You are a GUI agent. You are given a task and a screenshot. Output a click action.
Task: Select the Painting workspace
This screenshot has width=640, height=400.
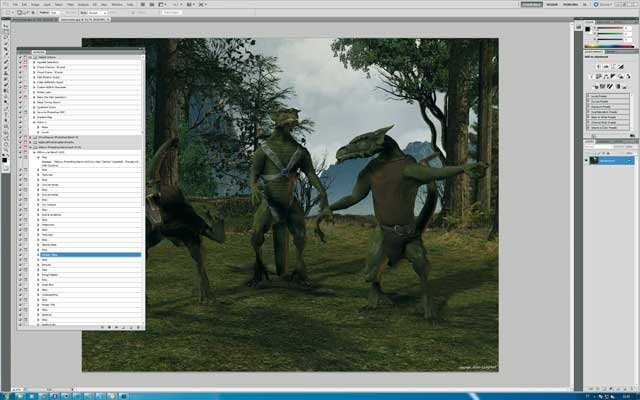point(570,4)
